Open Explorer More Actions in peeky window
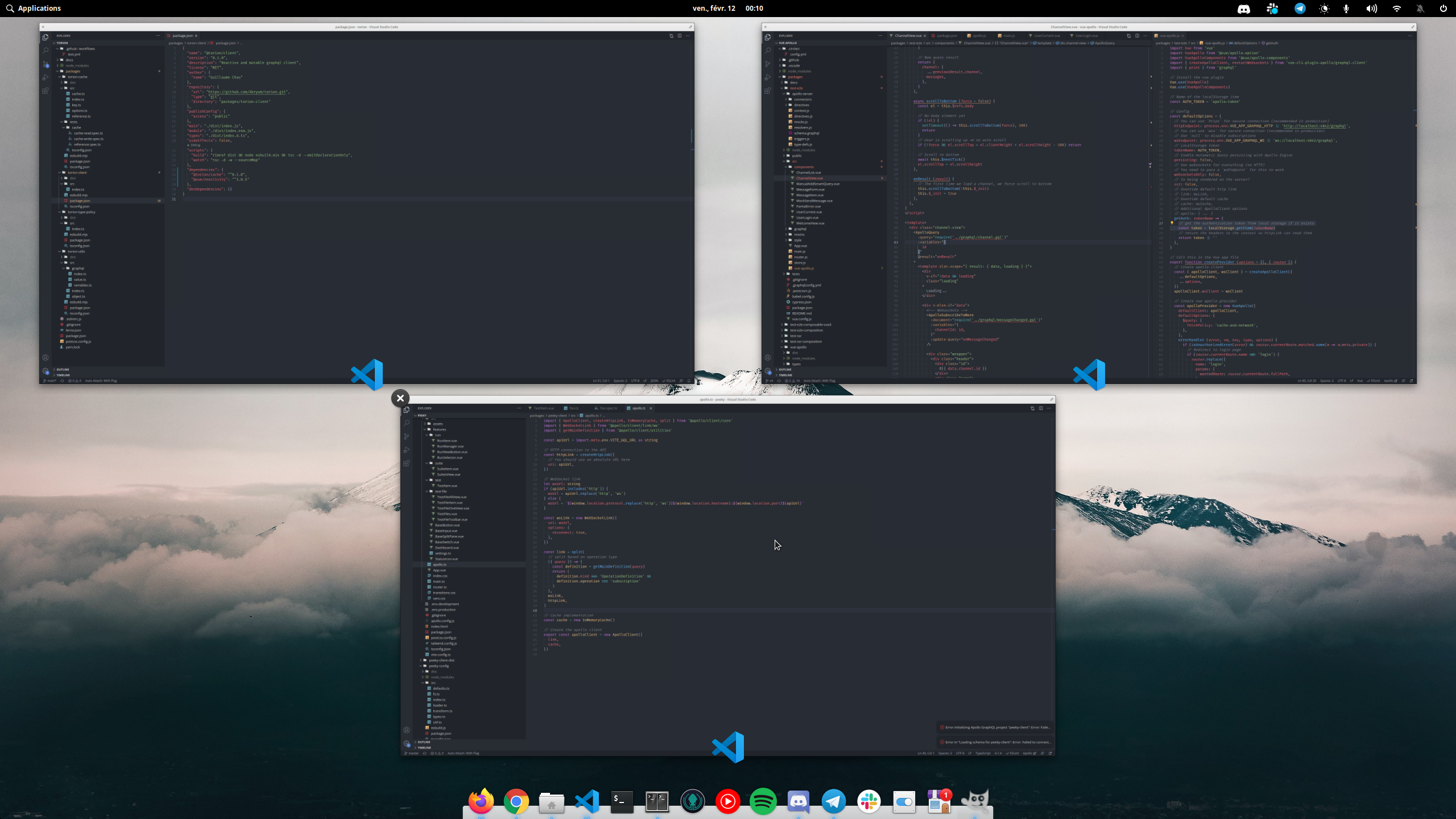Viewport: 1456px width, 819px height. pyautogui.click(x=519, y=408)
